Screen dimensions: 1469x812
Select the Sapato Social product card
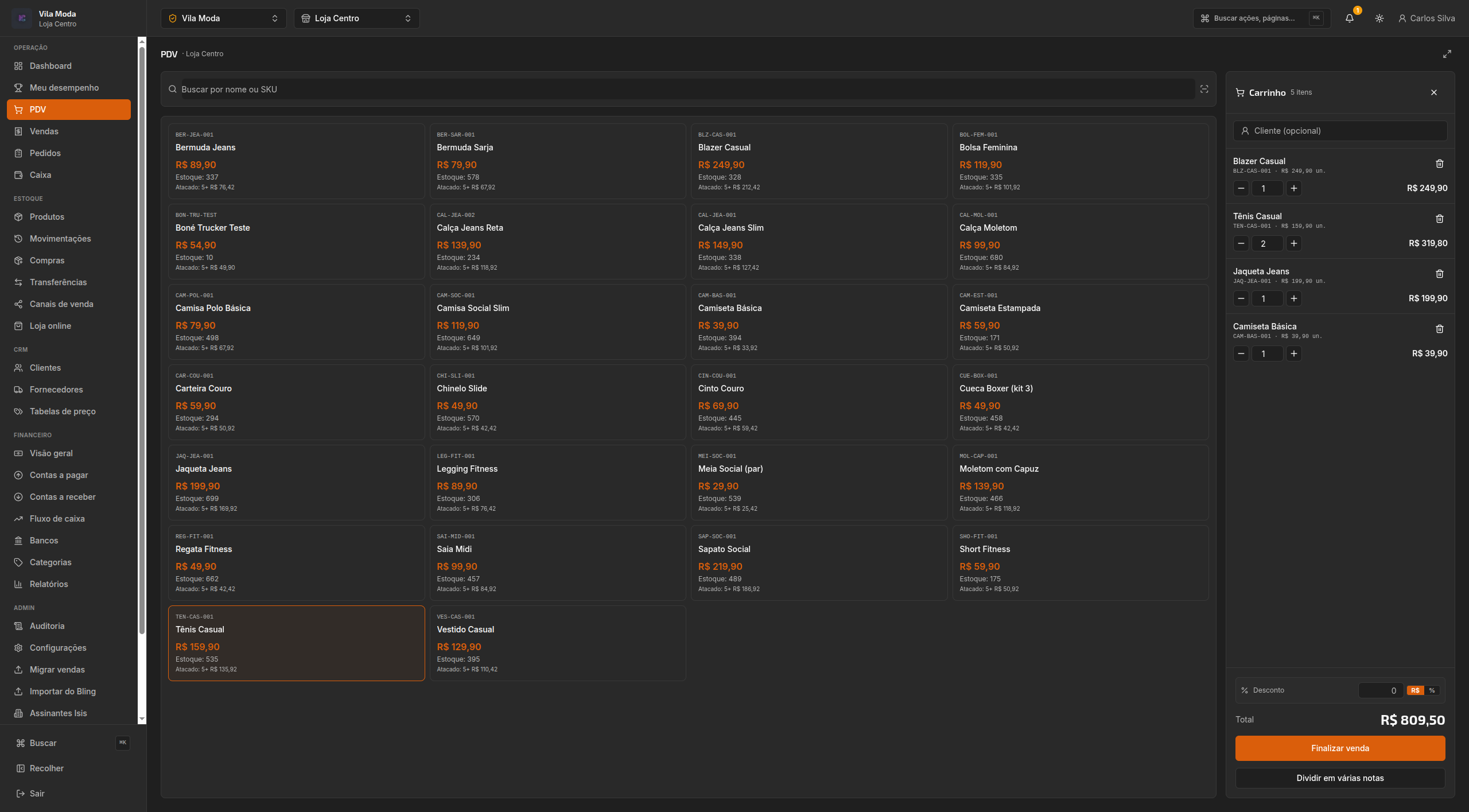point(819,563)
